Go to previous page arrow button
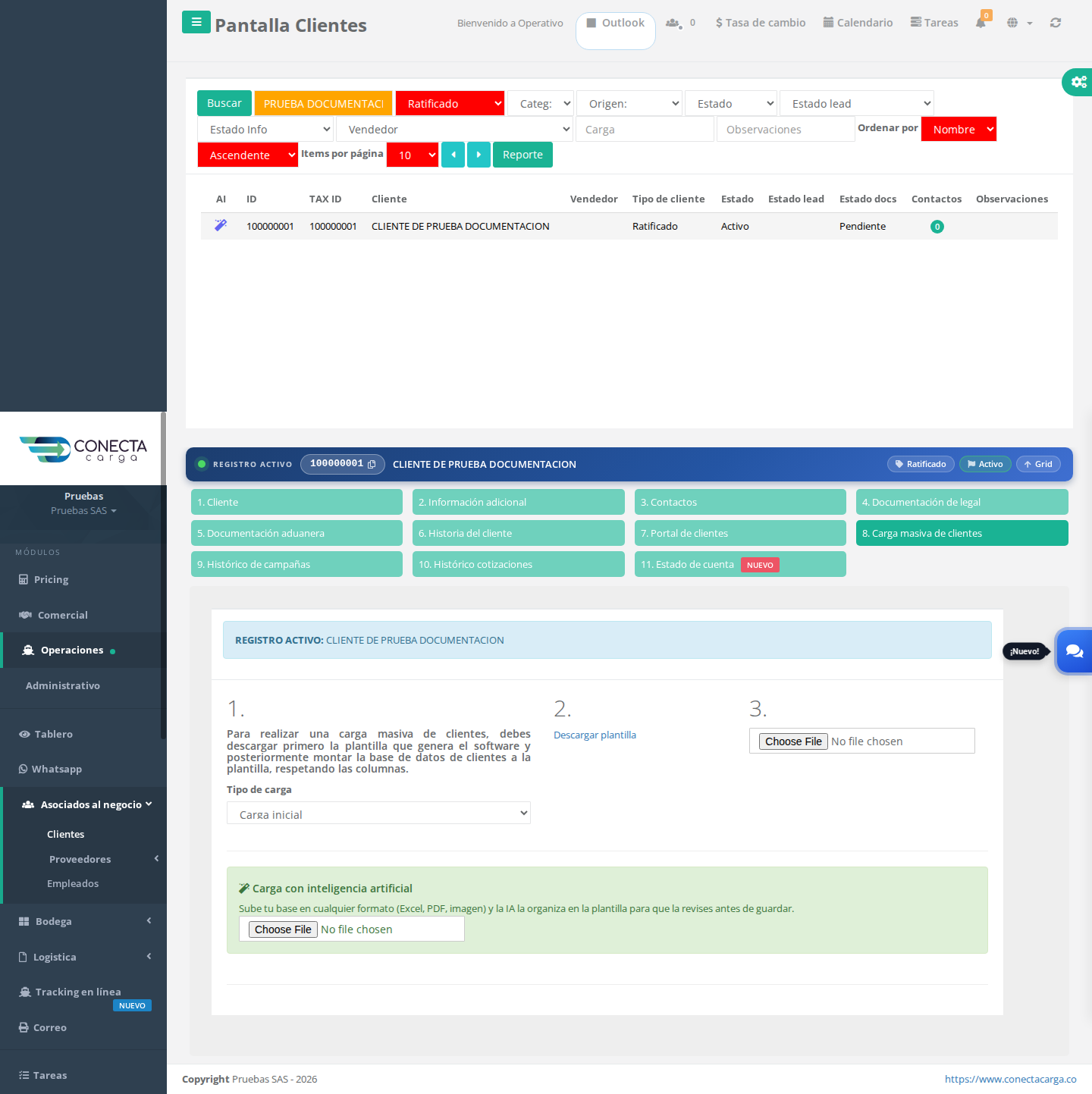This screenshot has width=1092, height=1094. pyautogui.click(x=453, y=155)
